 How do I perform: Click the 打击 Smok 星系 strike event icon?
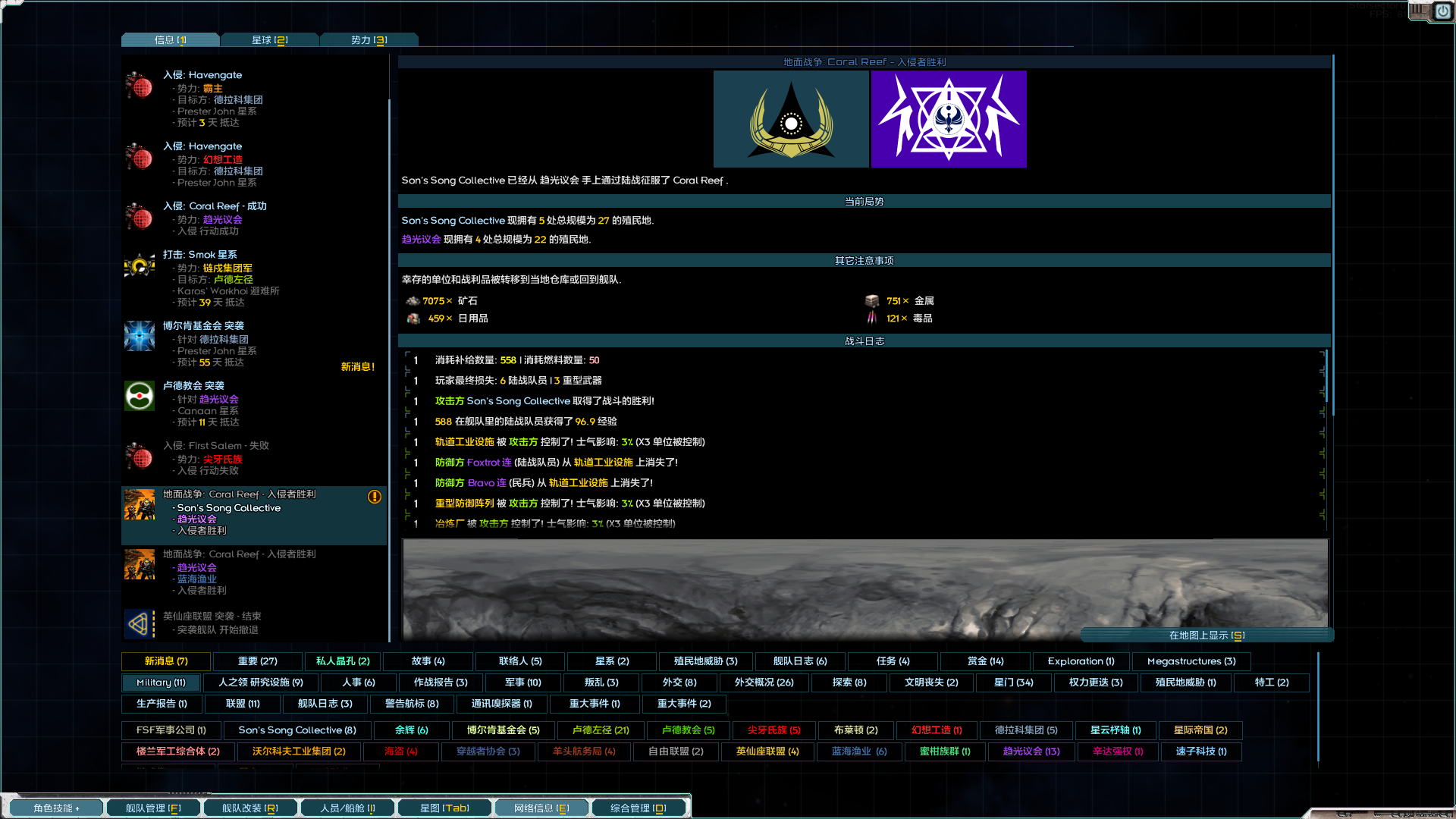139,265
